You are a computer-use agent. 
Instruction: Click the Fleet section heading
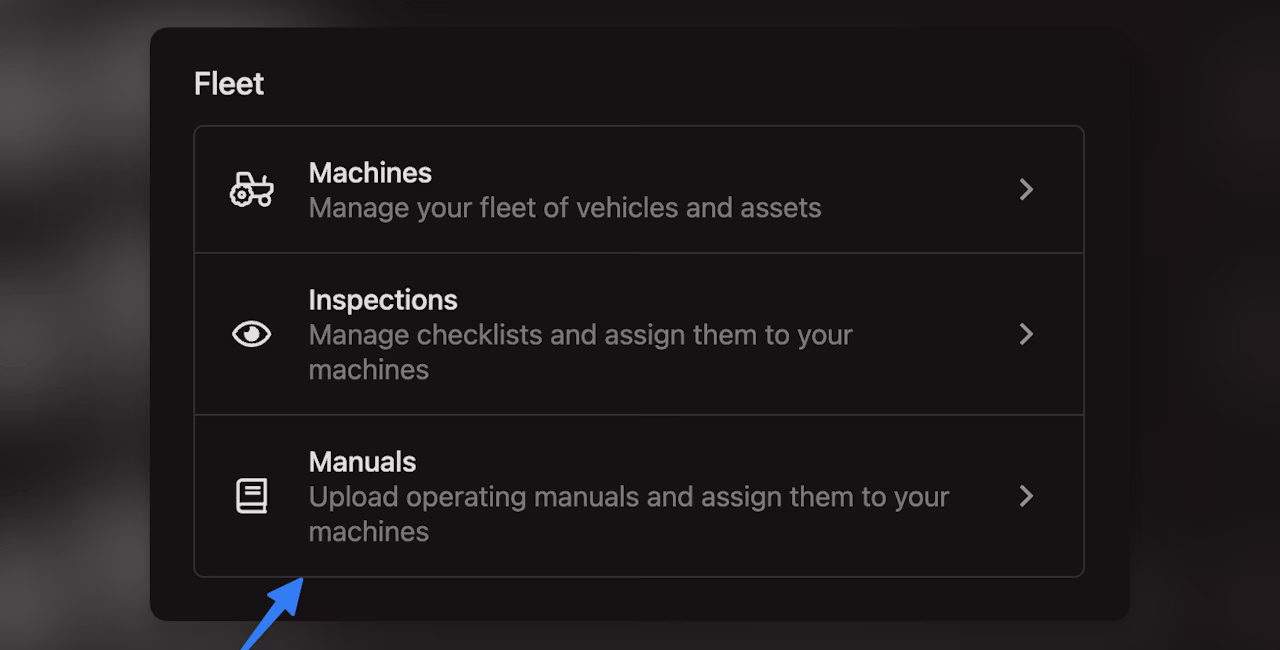229,84
